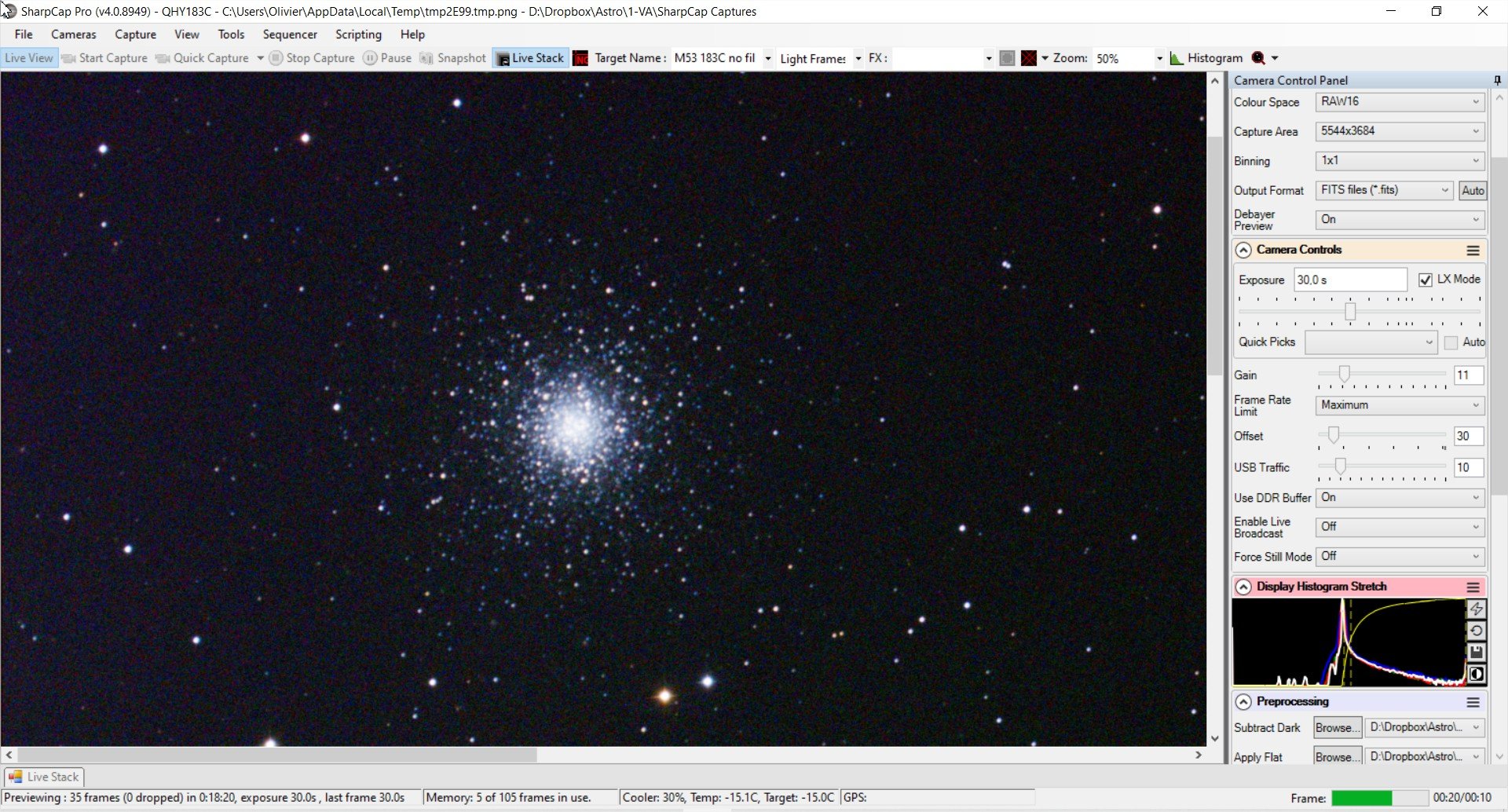Click the red crosshair reticule overlay icon
The width and height of the screenshot is (1508, 812).
click(1029, 58)
